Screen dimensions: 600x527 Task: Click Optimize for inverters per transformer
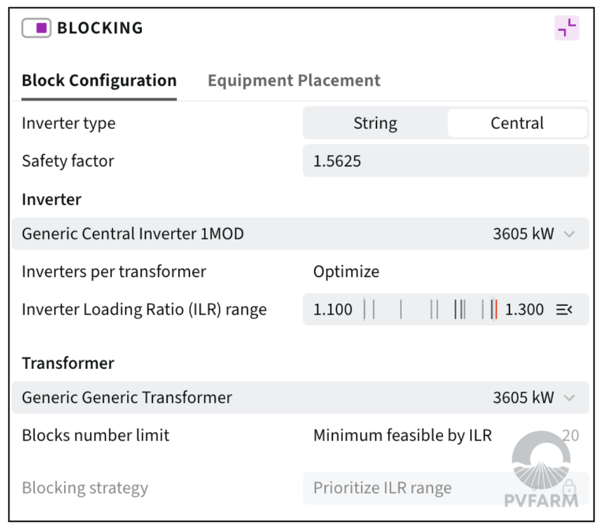(x=346, y=272)
